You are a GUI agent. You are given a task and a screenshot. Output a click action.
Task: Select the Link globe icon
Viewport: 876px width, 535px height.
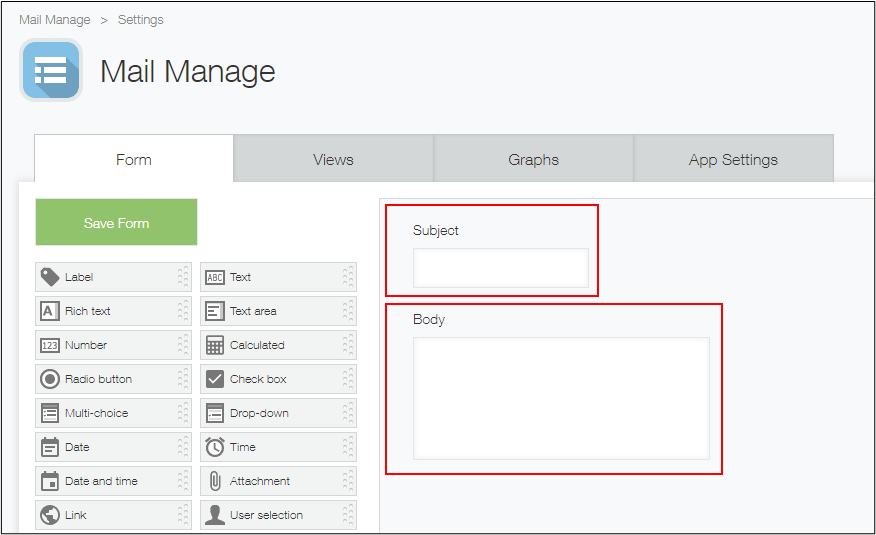tap(49, 515)
